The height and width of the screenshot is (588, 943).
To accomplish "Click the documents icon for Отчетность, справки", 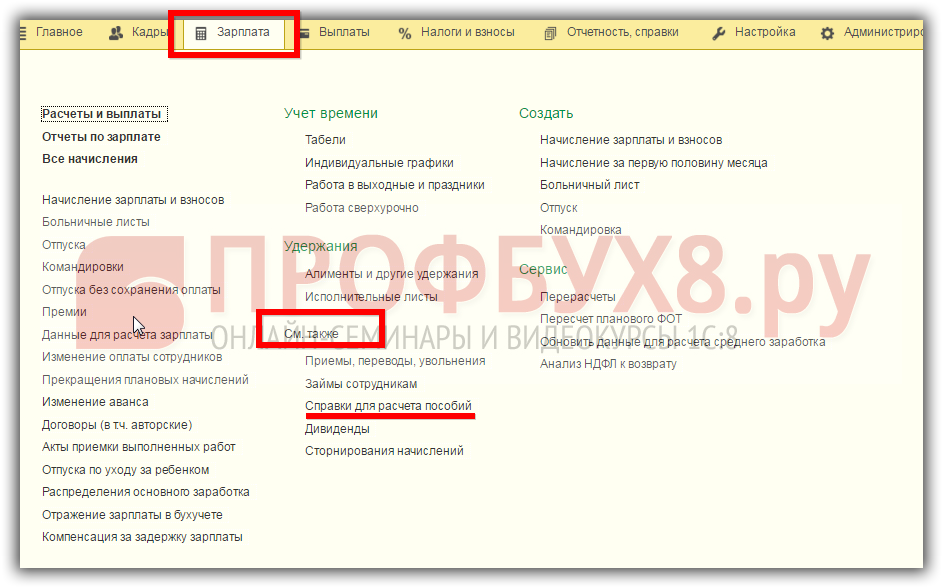I will [551, 33].
